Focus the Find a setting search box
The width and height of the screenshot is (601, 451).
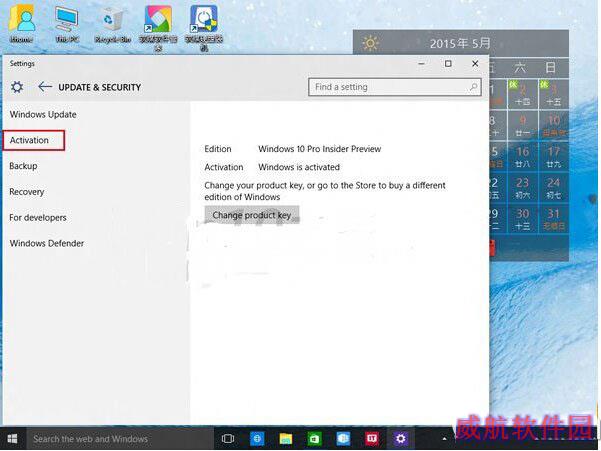[x=395, y=87]
